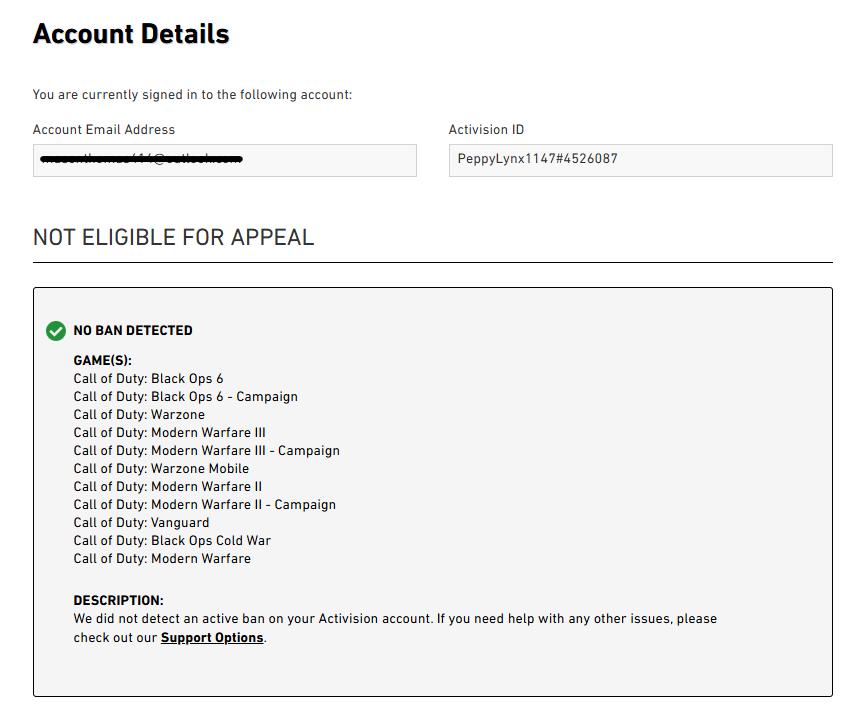This screenshot has height=715, width=864.
Task: Select Call of Duty: Warzone entry
Action: point(139,415)
